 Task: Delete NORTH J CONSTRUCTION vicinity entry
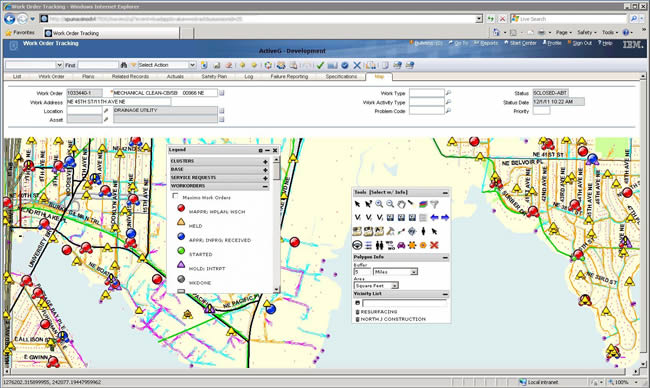click(357, 319)
